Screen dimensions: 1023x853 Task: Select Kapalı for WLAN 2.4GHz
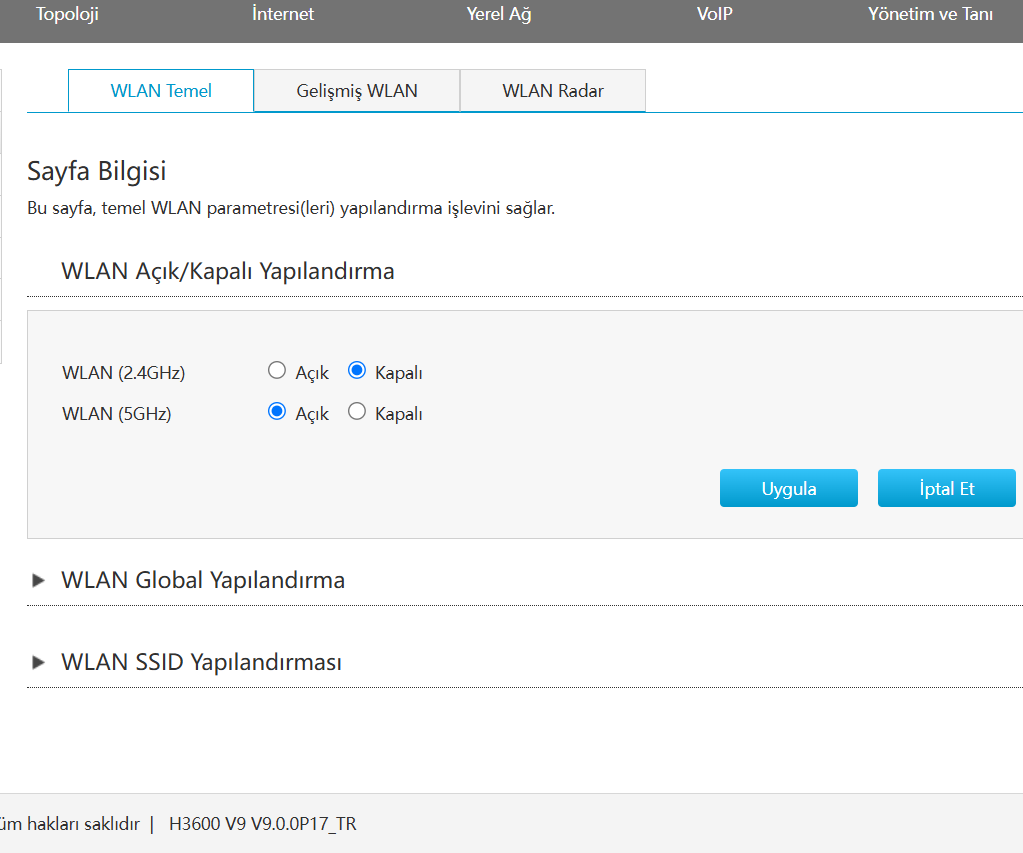[357, 372]
